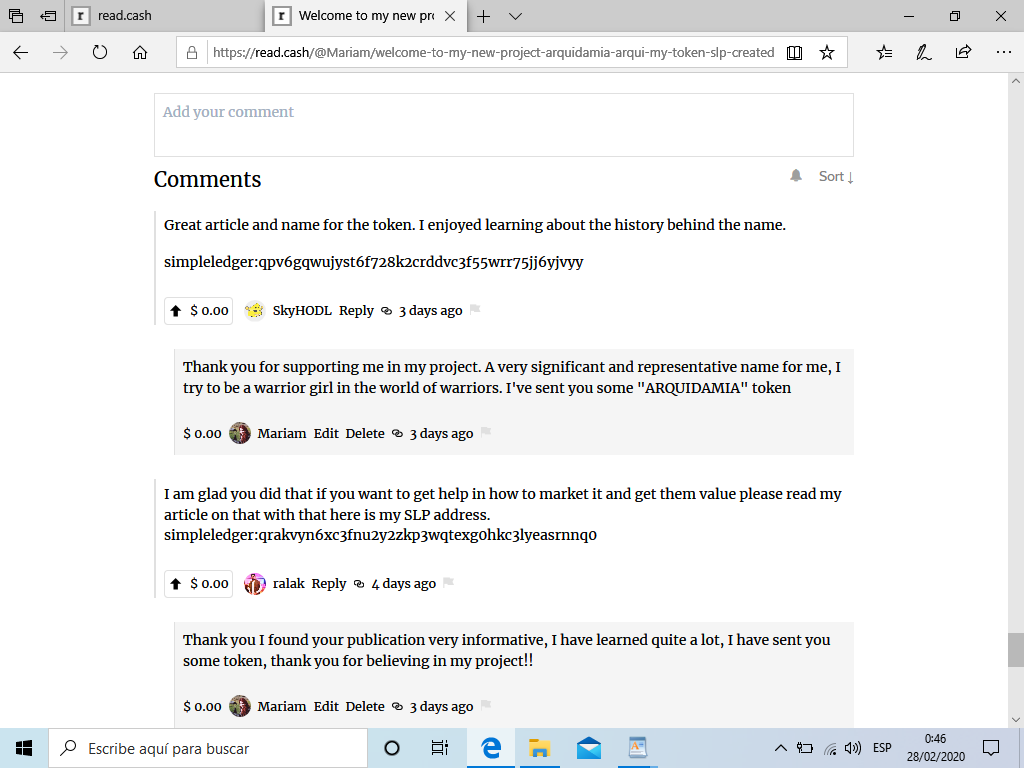This screenshot has height=768, width=1024.
Task: Upvote ralak's comment with the arrow
Action: point(176,584)
